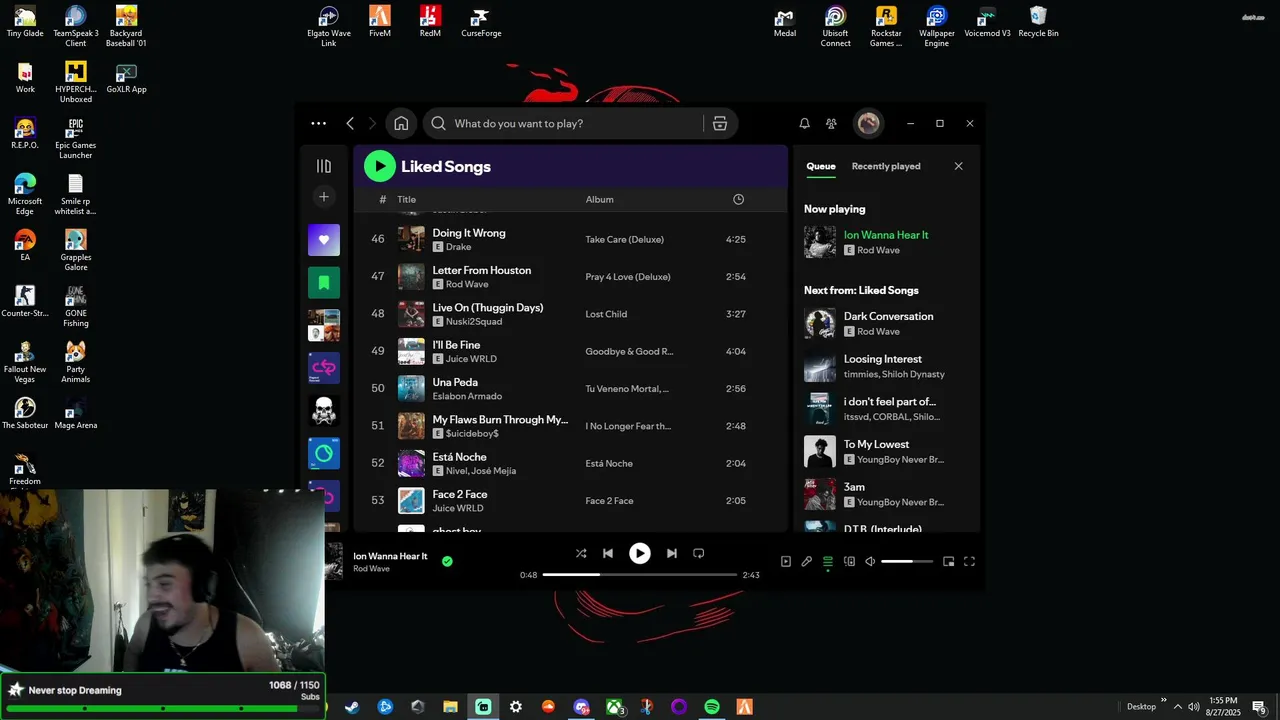Open the artist link 'Drake'
The image size is (1280, 720).
[x=458, y=247]
